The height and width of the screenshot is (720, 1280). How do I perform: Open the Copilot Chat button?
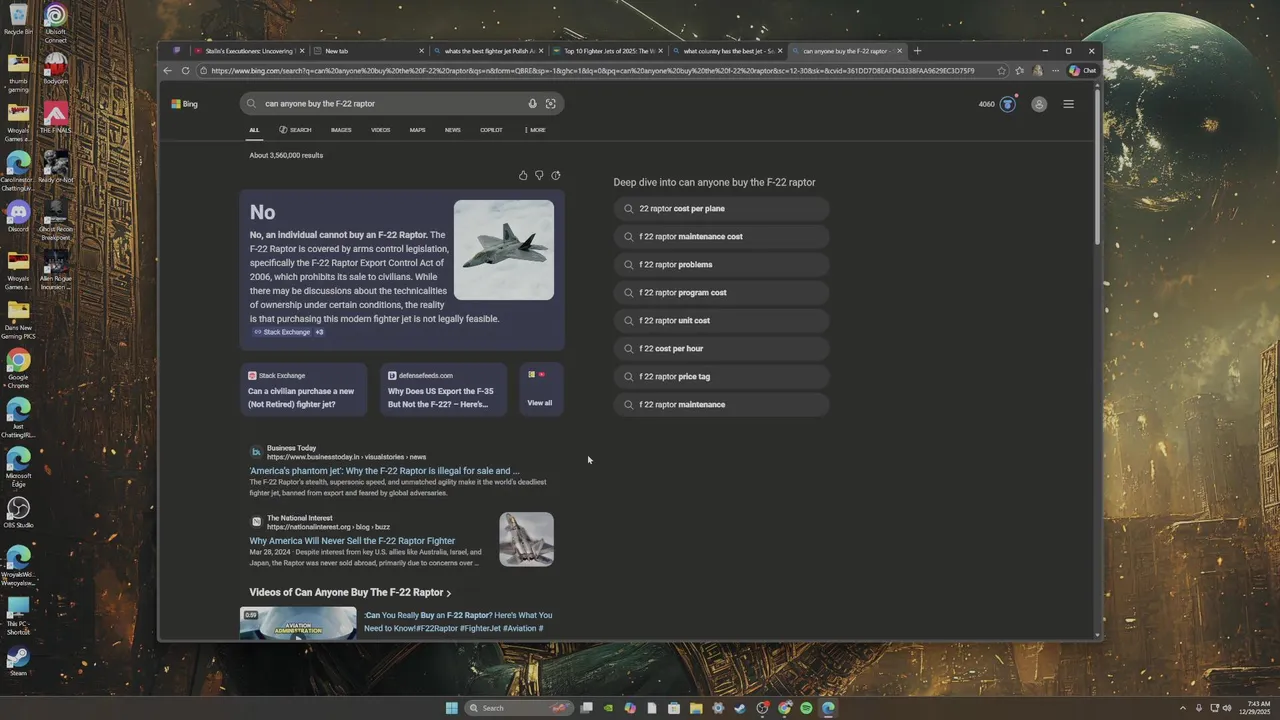(x=1082, y=71)
